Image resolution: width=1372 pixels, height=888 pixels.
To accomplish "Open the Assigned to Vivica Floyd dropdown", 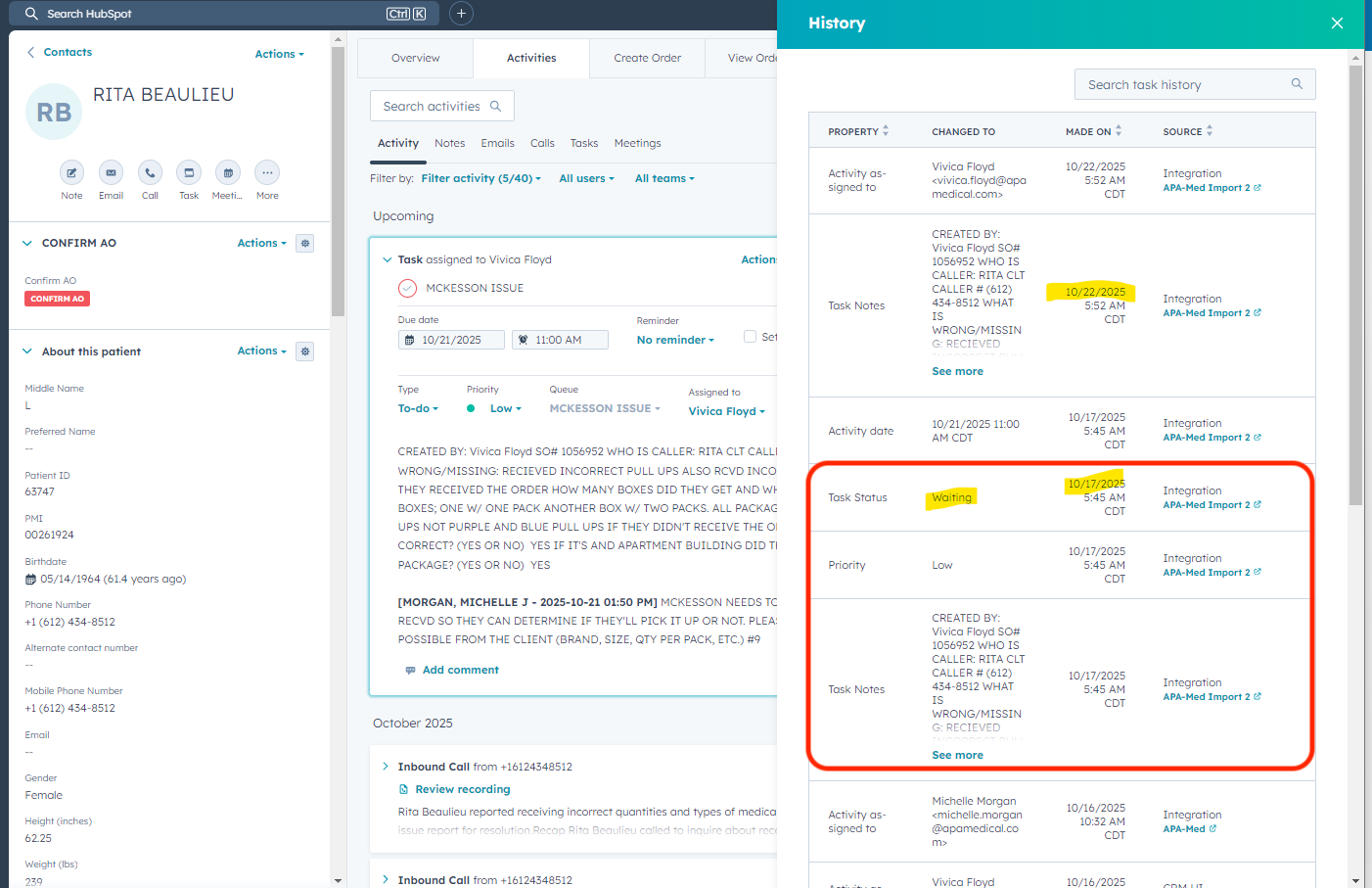I will click(x=726, y=411).
